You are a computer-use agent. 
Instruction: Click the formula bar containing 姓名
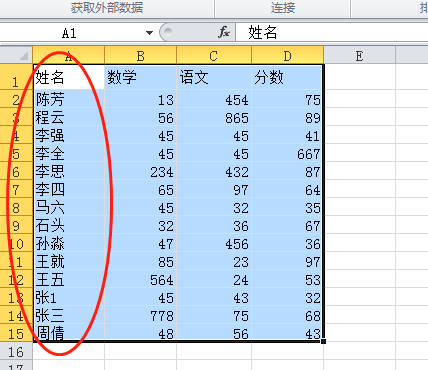(332, 33)
